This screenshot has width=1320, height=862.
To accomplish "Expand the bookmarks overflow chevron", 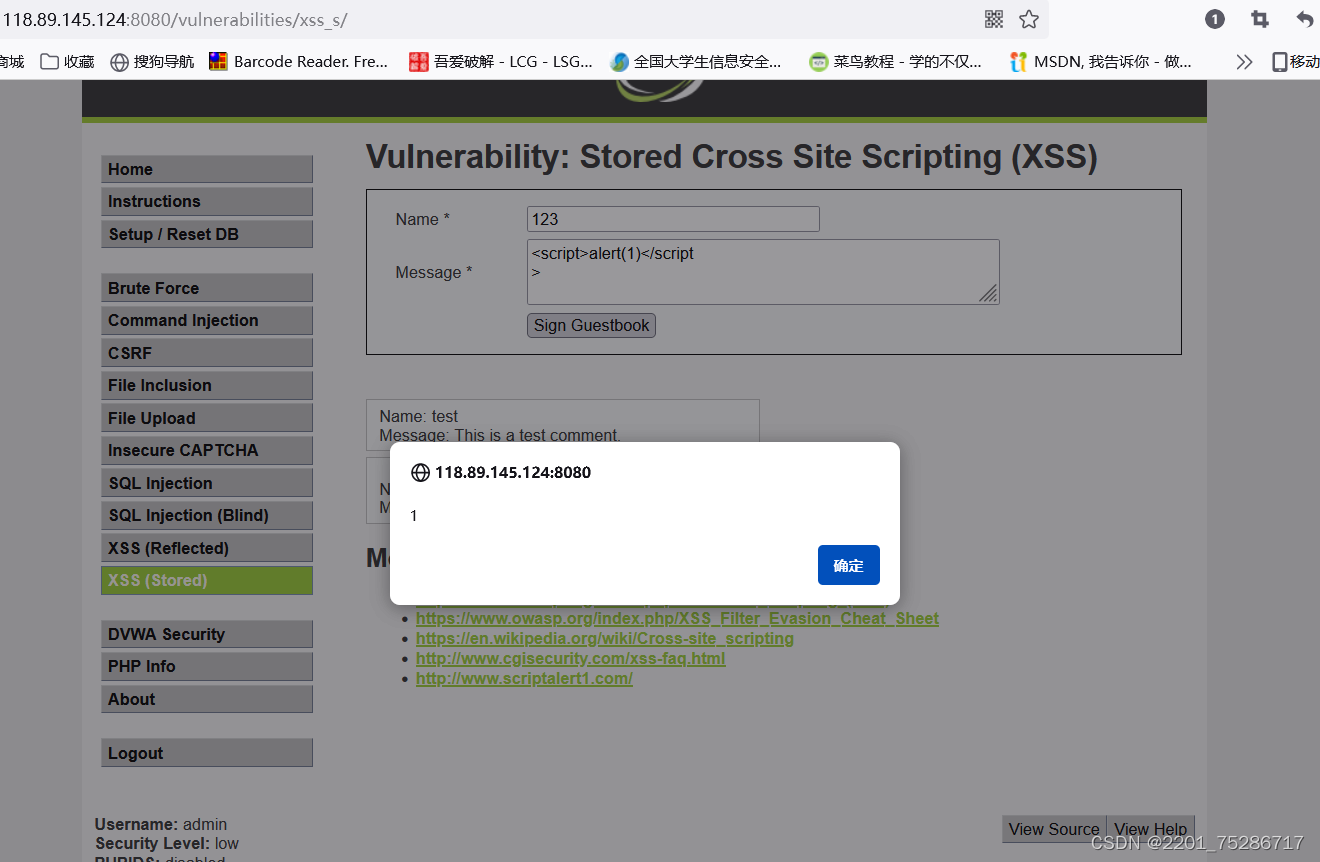I will click(1244, 62).
